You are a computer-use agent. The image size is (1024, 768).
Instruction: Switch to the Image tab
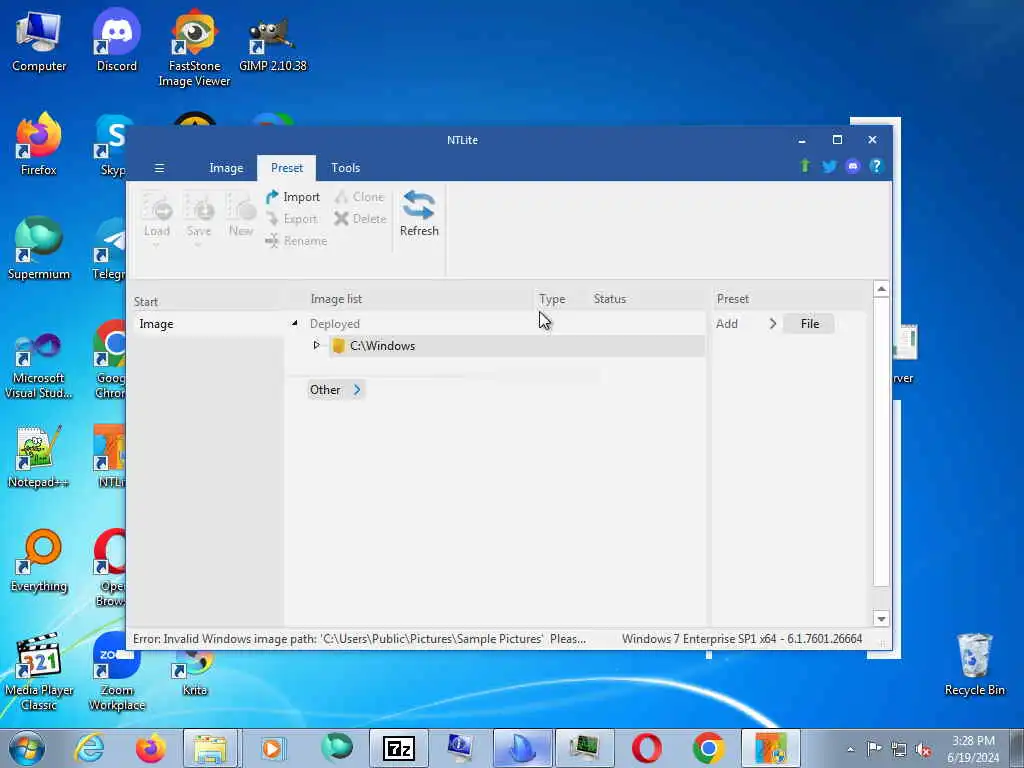[226, 168]
